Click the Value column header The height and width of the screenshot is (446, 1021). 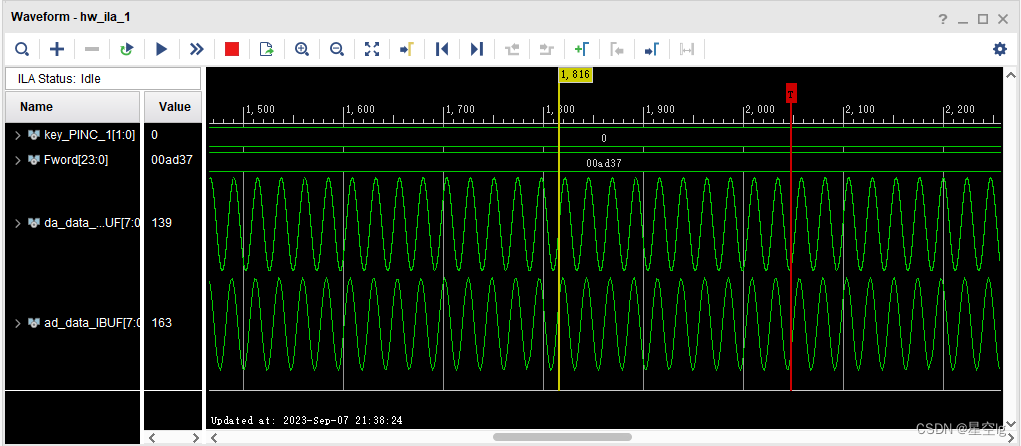pyautogui.click(x=173, y=107)
